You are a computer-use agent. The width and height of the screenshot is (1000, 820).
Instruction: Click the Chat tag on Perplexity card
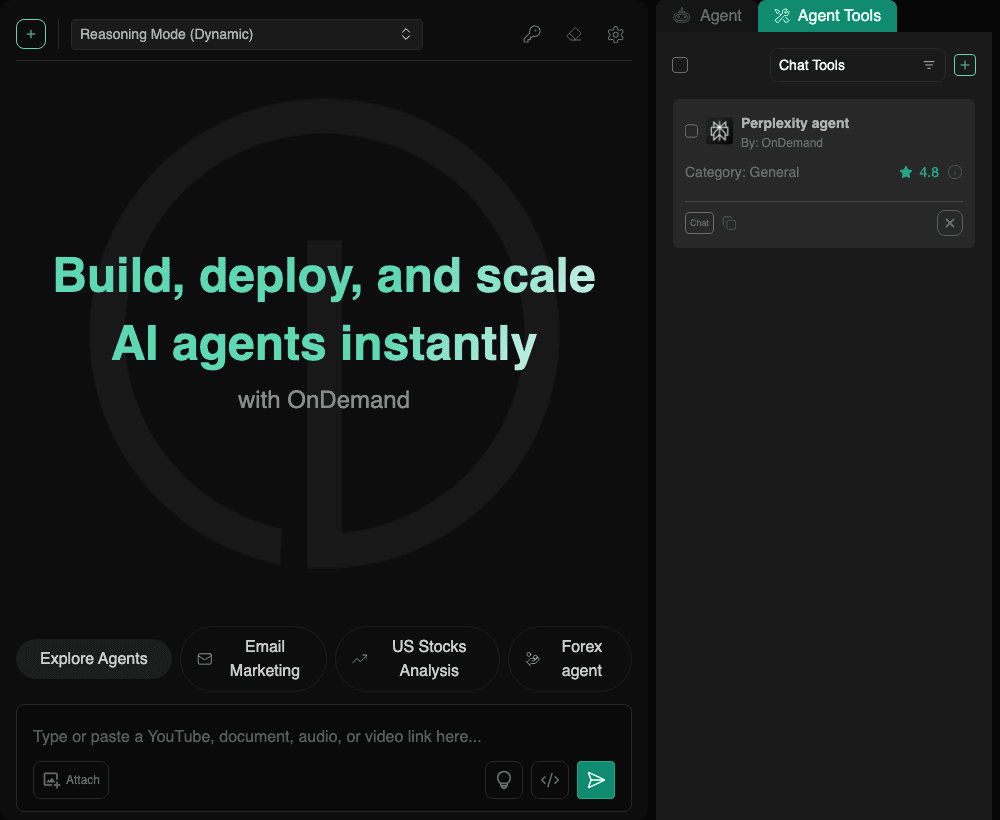point(699,223)
